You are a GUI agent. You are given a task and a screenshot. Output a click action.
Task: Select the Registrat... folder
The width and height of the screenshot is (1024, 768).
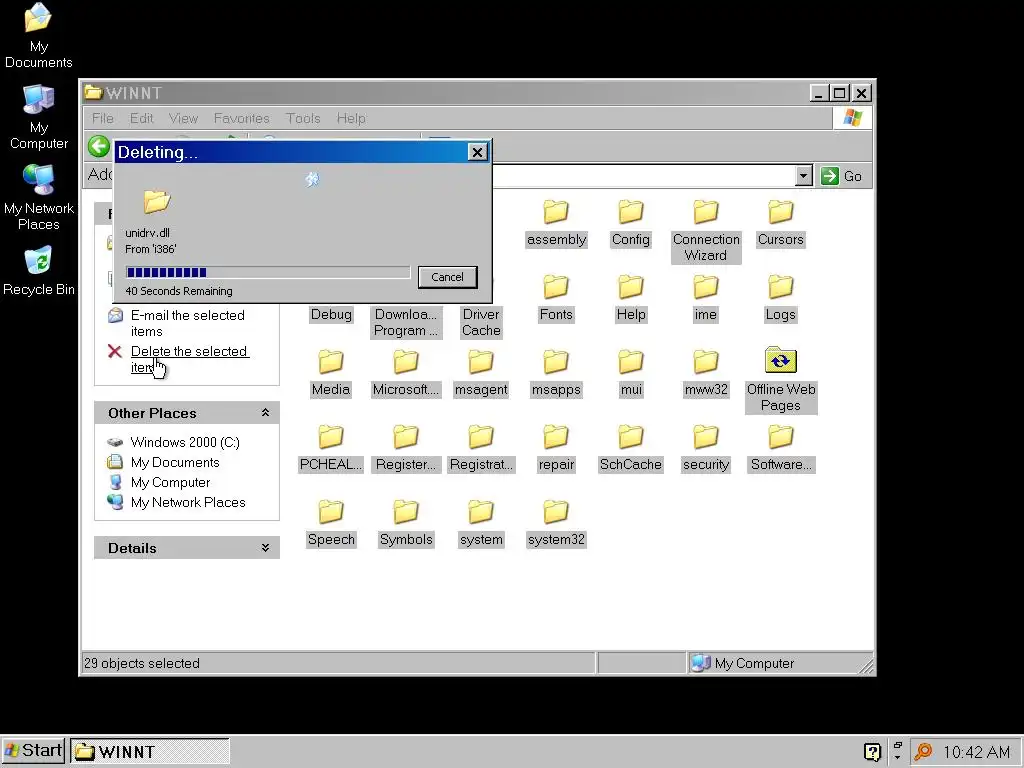coord(481,449)
